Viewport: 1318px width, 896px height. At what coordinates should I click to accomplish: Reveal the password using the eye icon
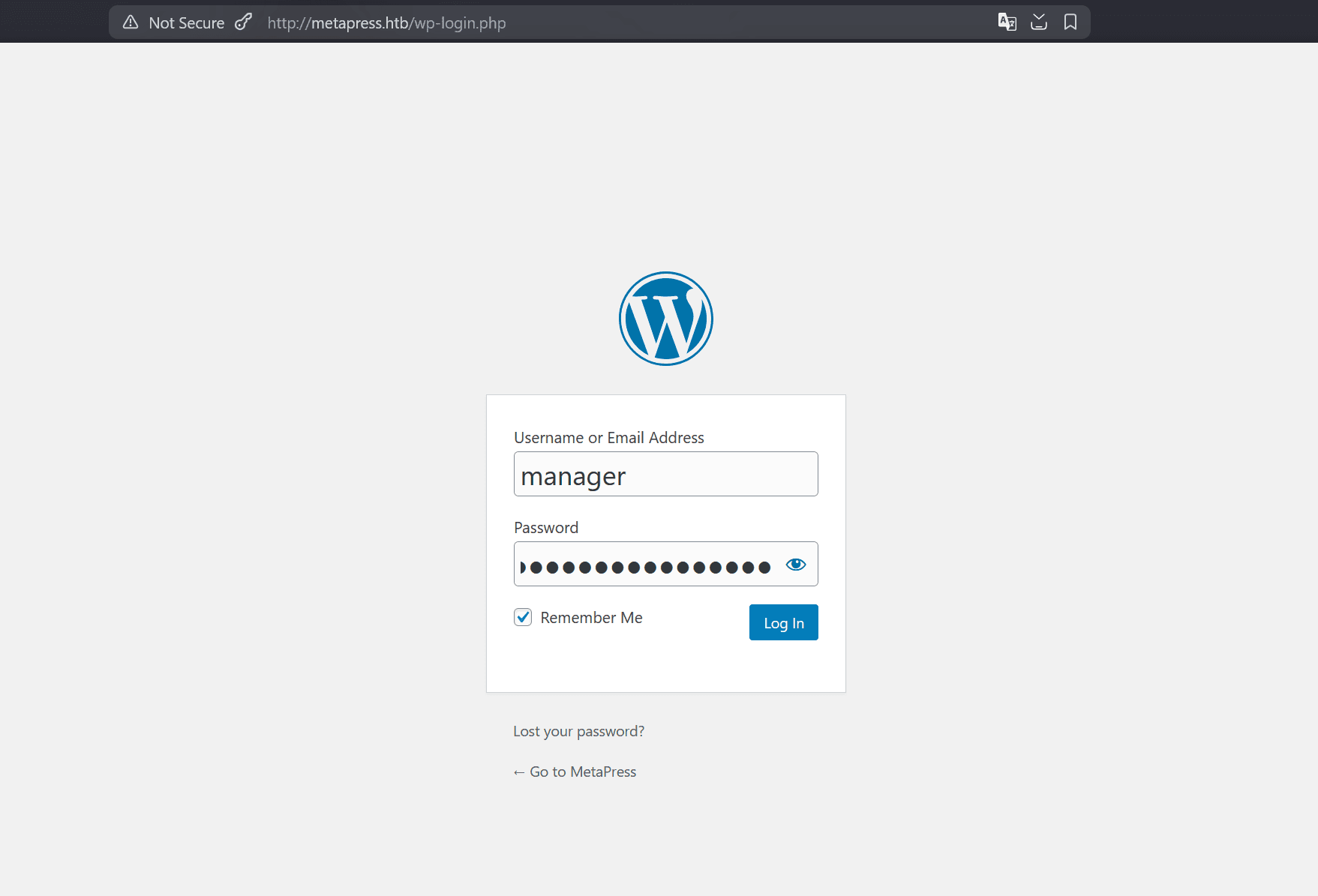pos(795,564)
